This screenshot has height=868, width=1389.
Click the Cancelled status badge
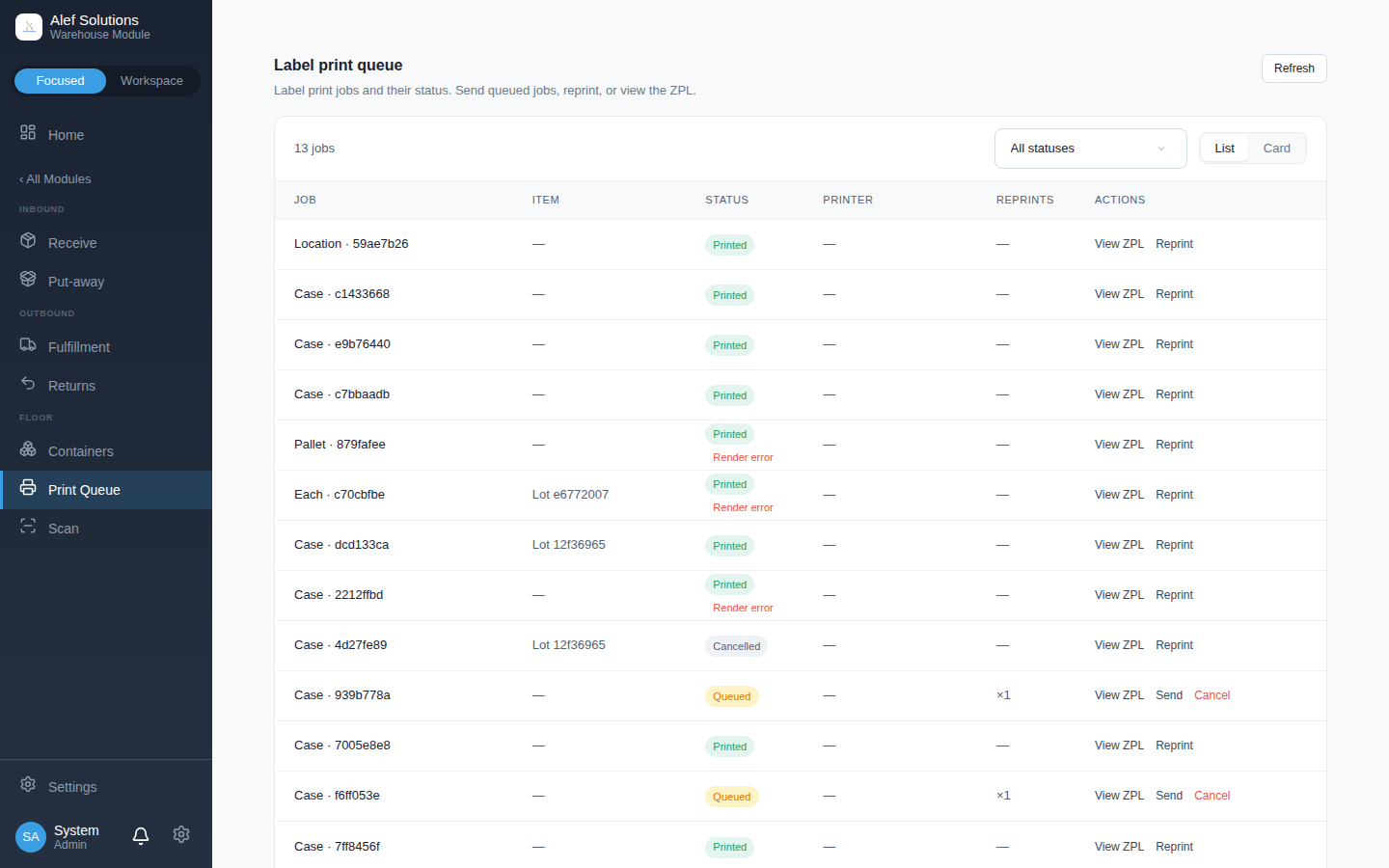point(736,646)
